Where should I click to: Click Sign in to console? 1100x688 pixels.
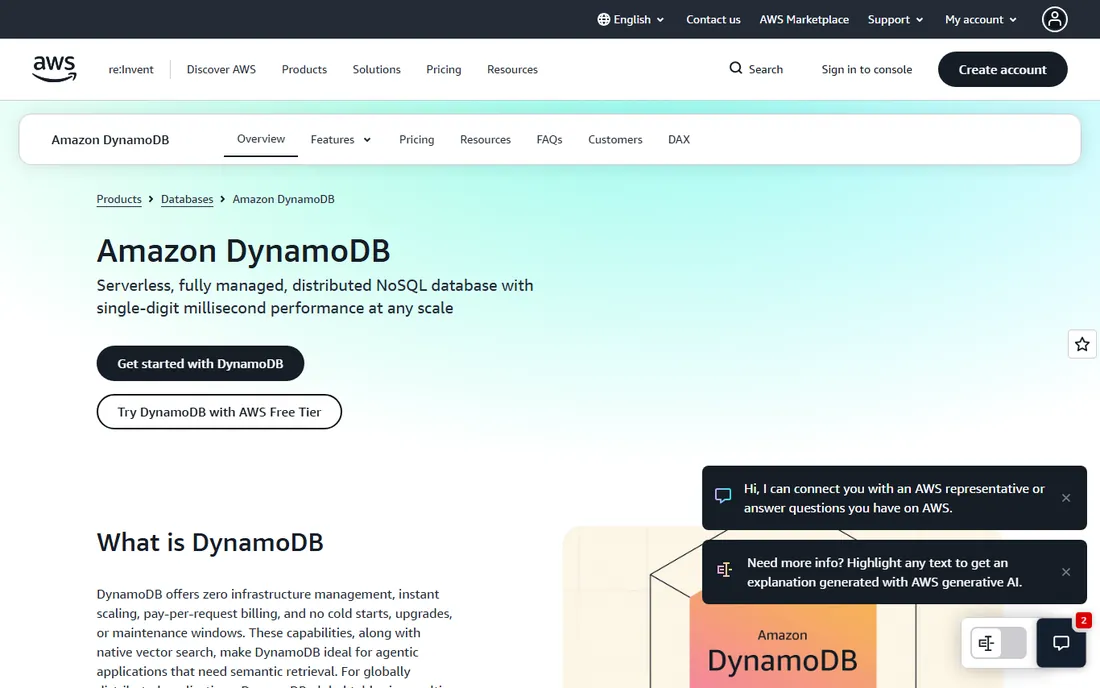coord(866,69)
